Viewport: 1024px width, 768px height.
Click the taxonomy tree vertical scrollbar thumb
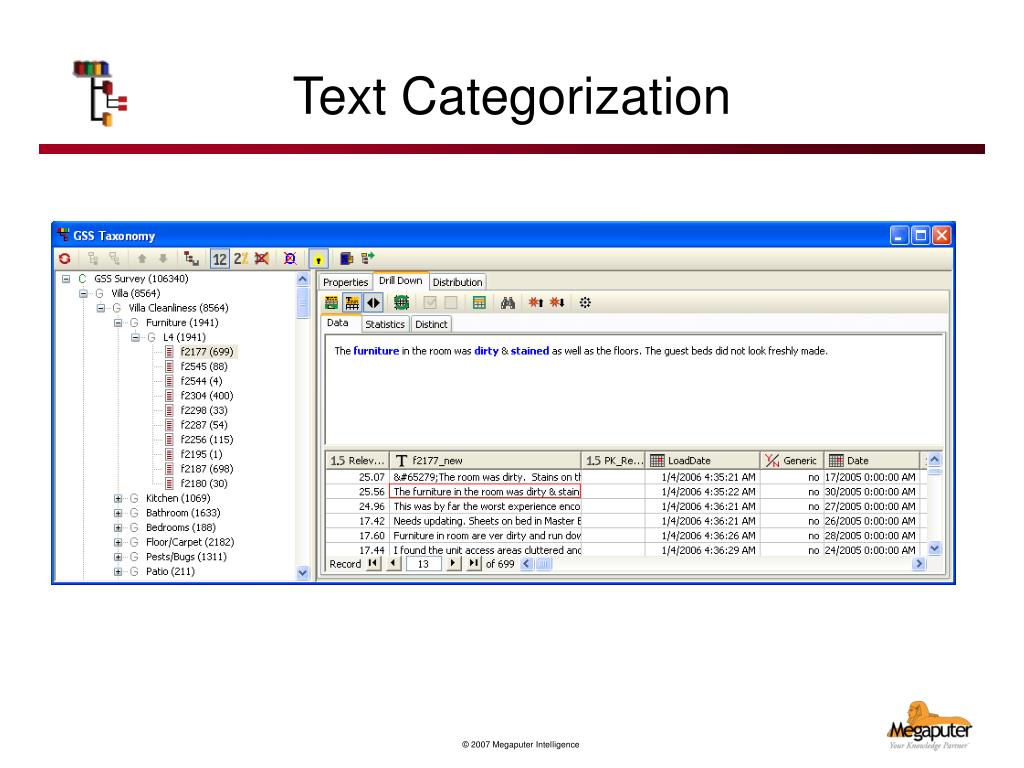[302, 302]
